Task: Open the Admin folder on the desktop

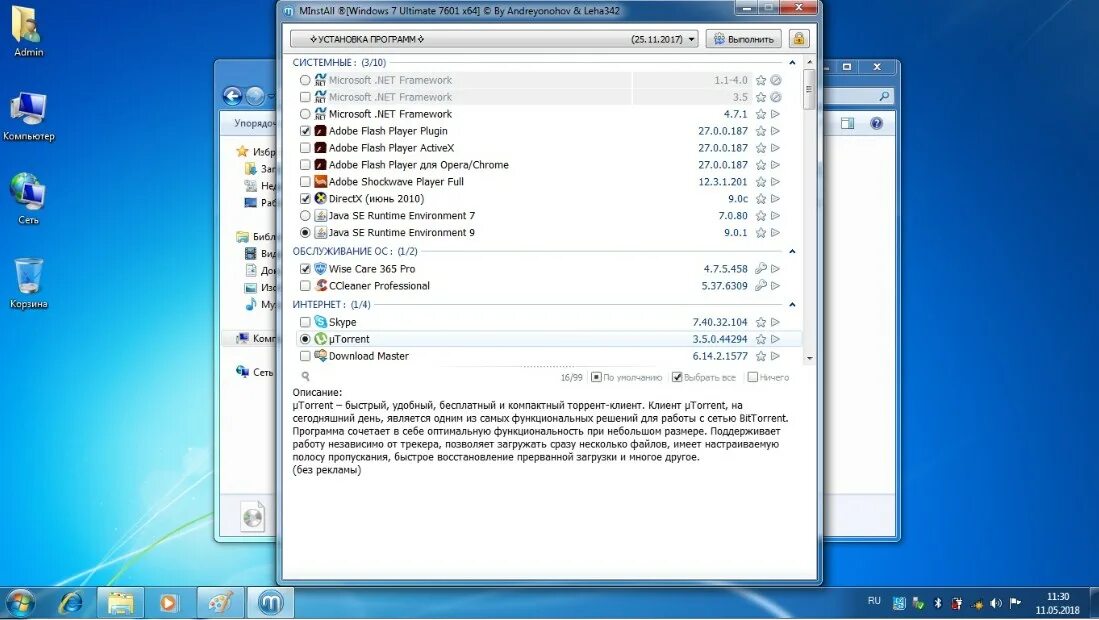Action: tap(28, 32)
